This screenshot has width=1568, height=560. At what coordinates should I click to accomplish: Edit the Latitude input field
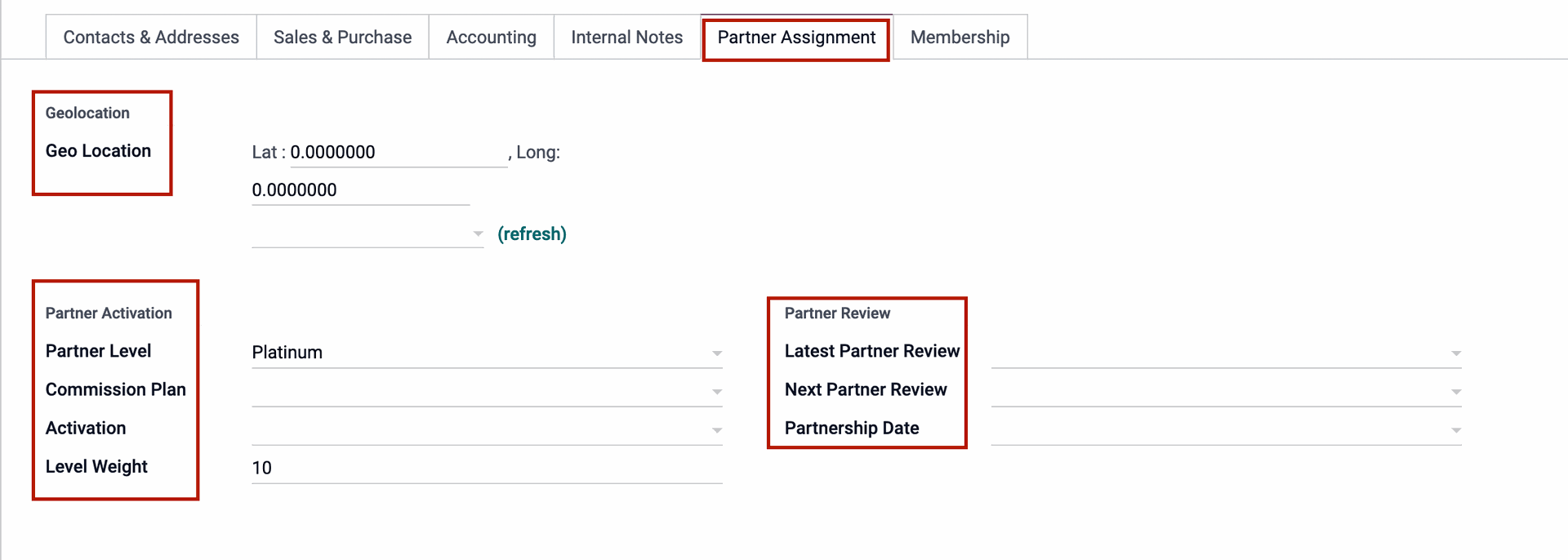399,152
